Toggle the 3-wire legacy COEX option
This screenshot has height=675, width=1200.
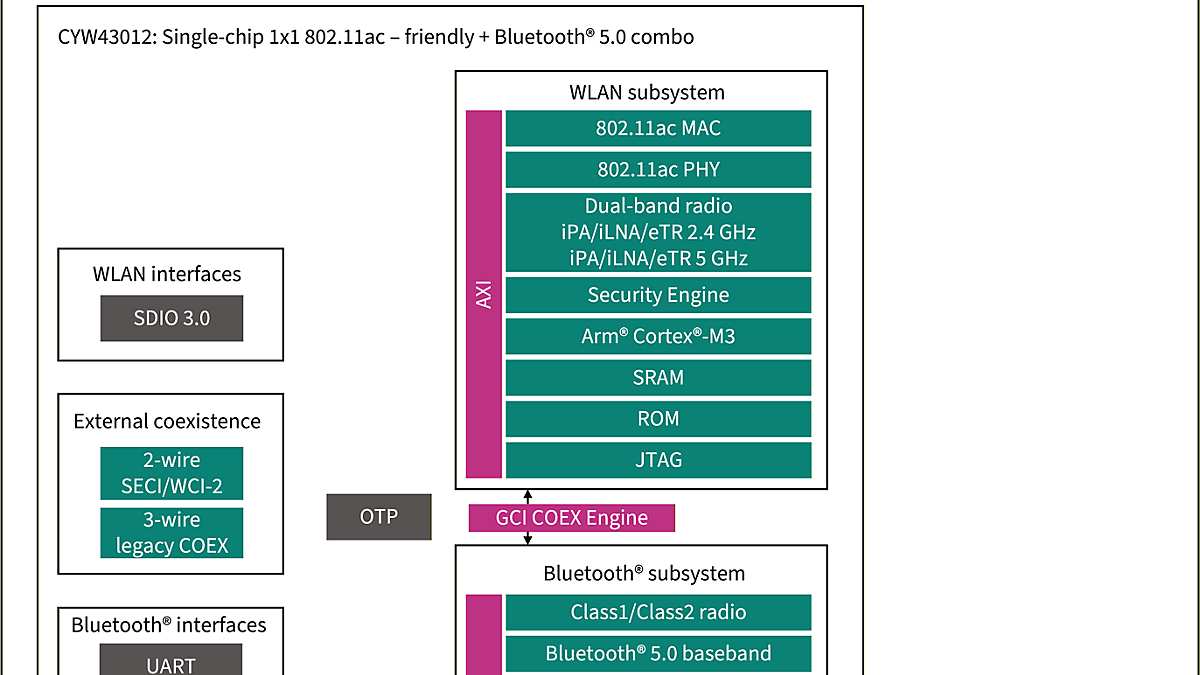click(x=171, y=532)
